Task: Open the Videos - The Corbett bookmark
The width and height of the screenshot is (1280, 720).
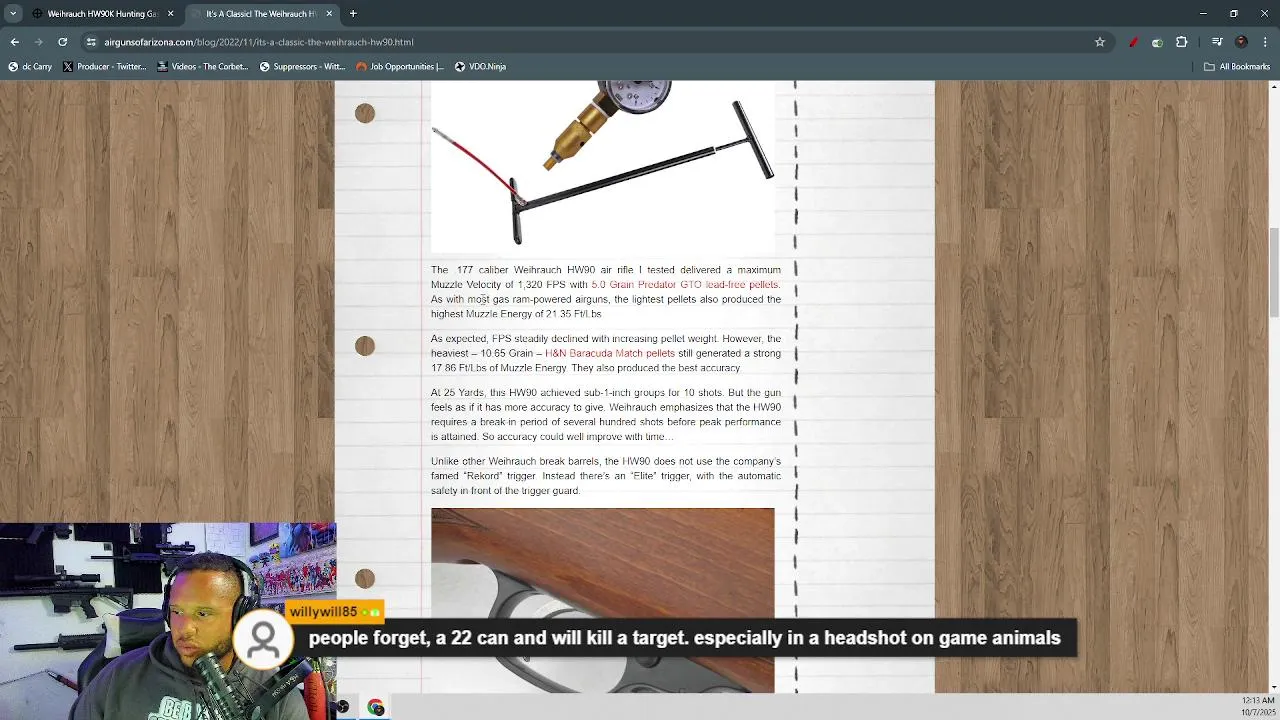Action: [x=202, y=66]
